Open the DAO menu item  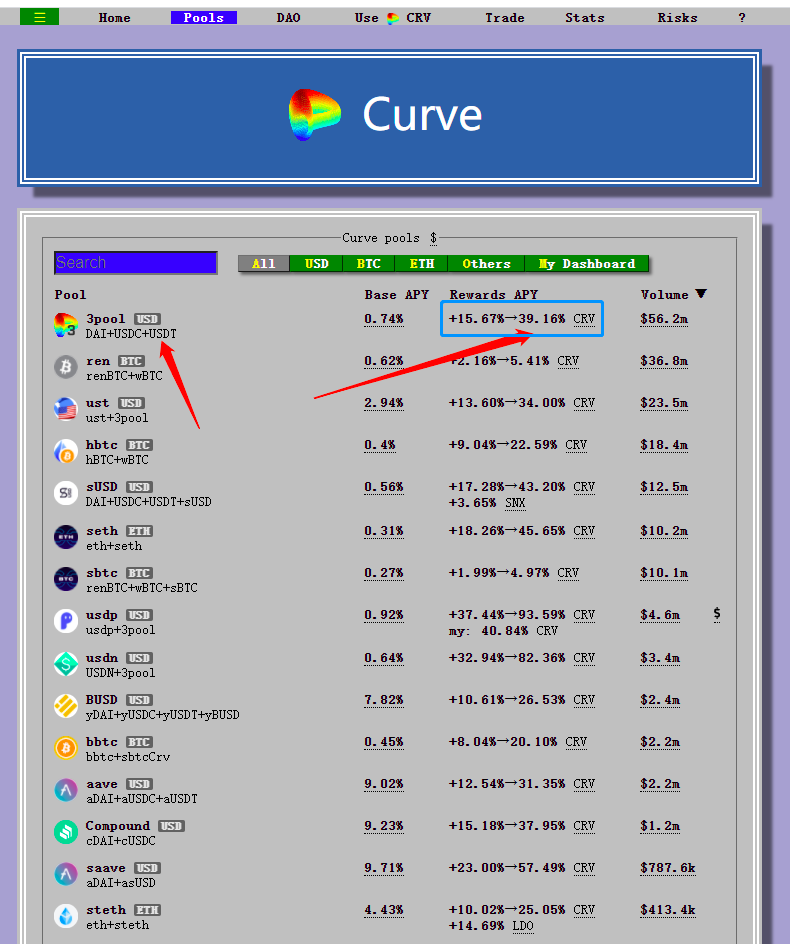[288, 18]
